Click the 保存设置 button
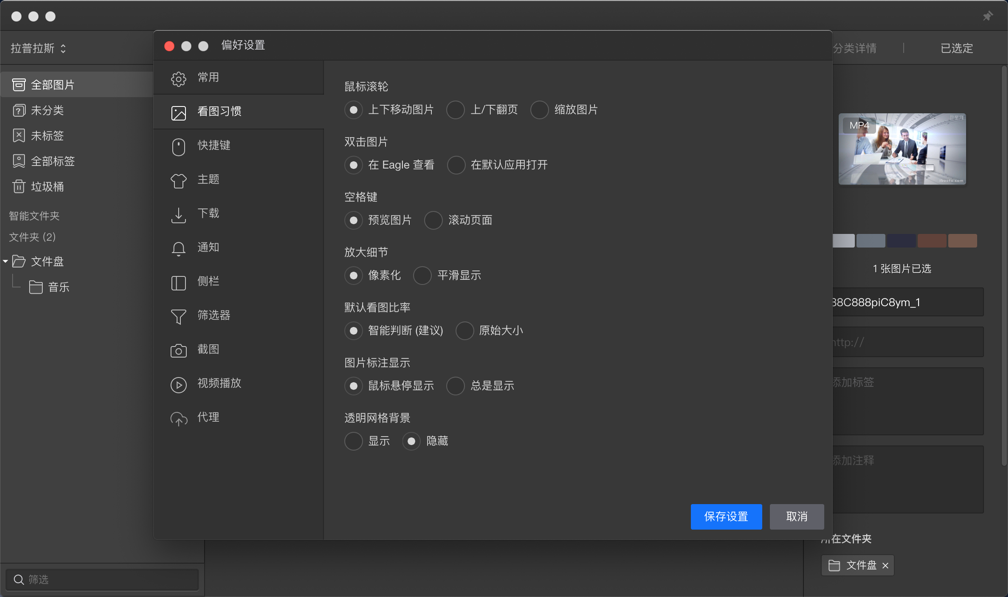The height and width of the screenshot is (597, 1008). 725,516
